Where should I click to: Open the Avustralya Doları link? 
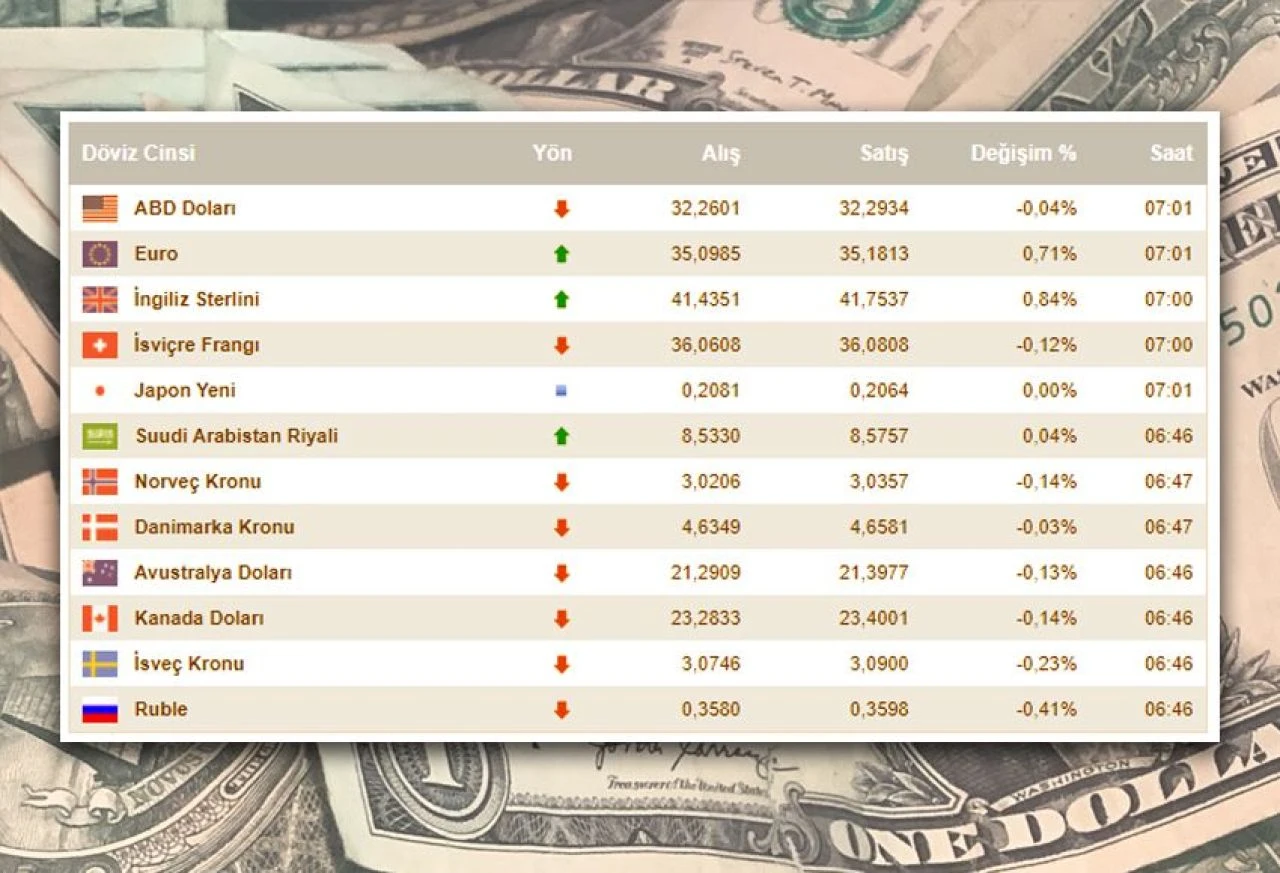coord(213,573)
